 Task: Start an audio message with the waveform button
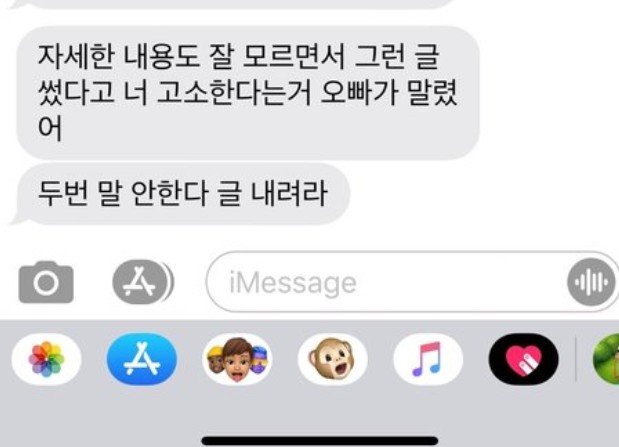591,282
